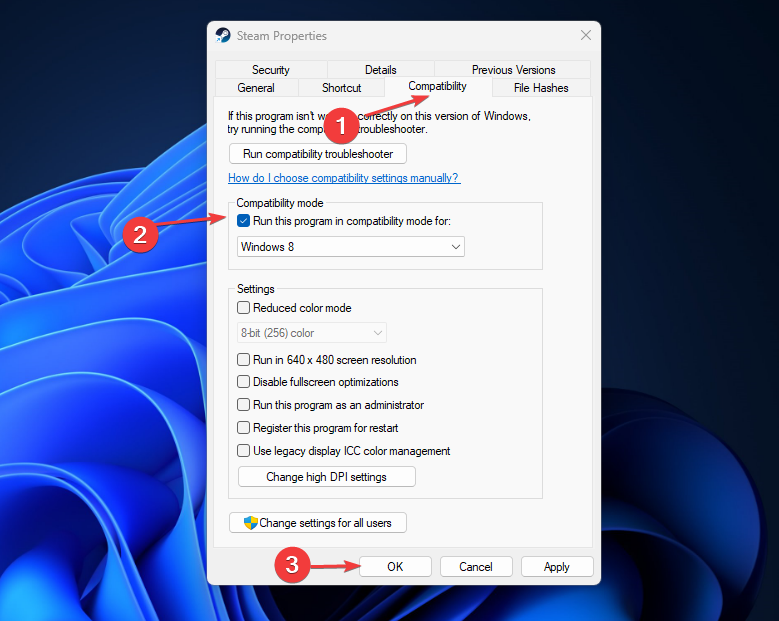Enable Run in 640 x 480 resolution
This screenshot has width=779, height=621.
tap(243, 360)
